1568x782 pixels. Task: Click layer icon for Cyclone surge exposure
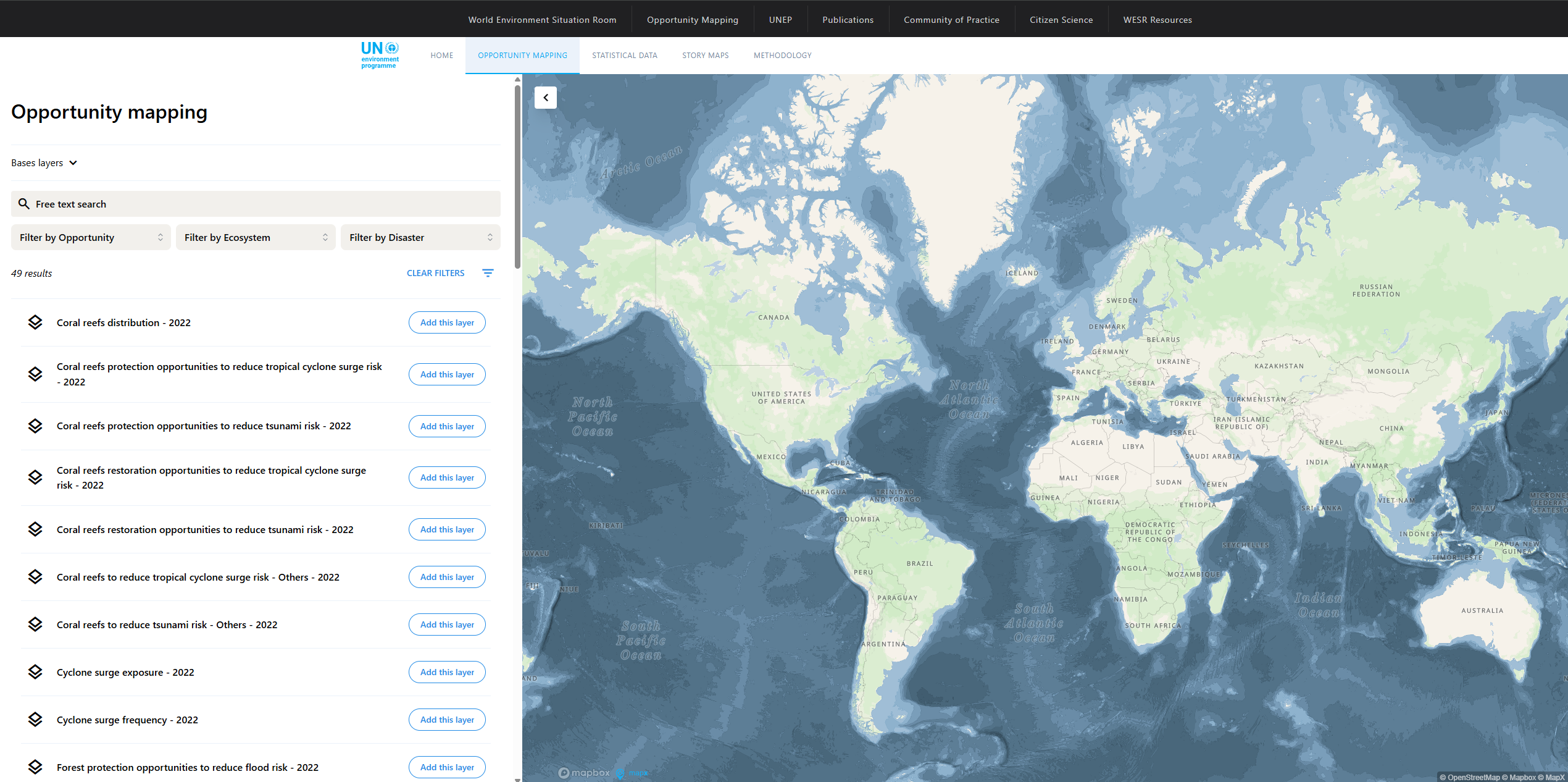pos(35,672)
